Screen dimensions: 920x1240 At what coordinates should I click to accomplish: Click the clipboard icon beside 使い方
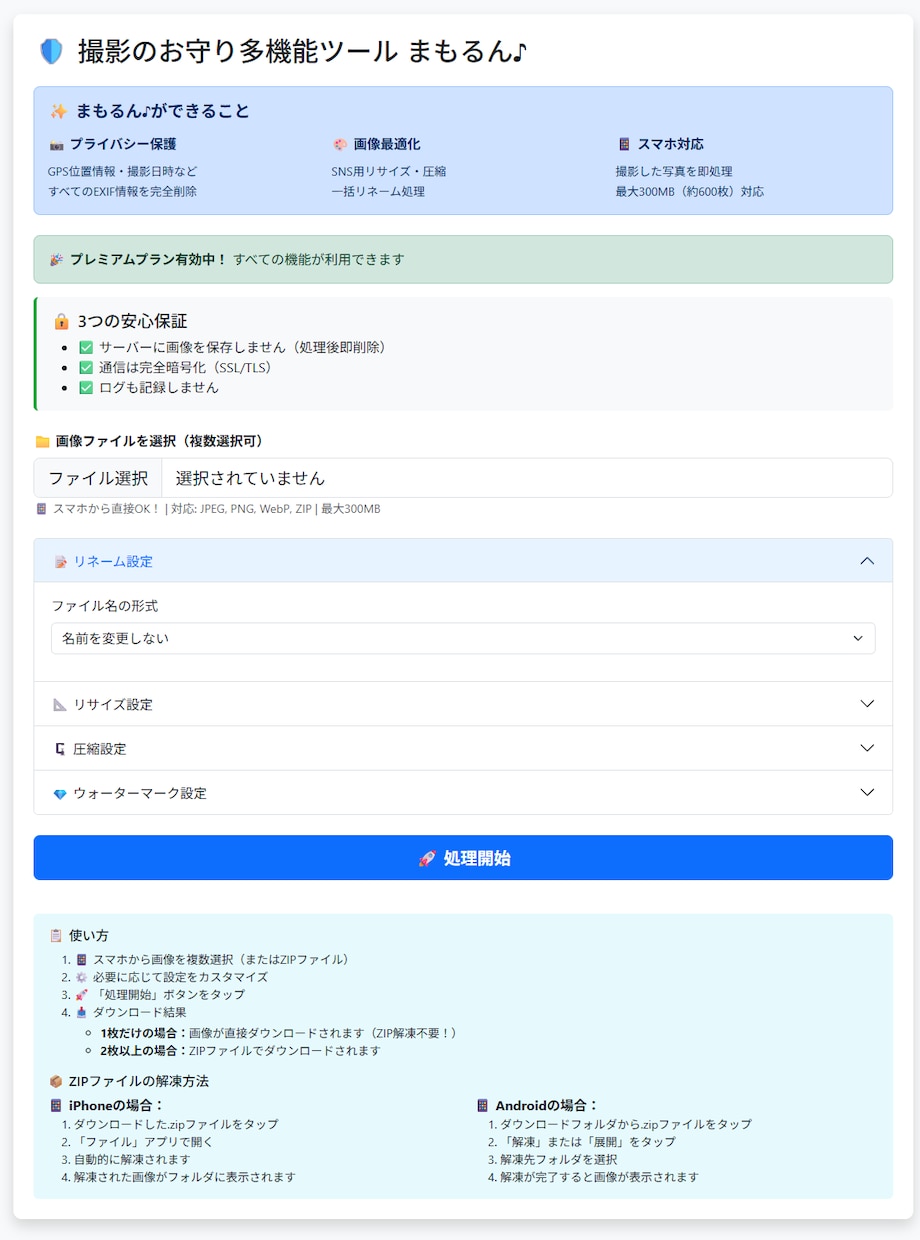tap(56, 936)
